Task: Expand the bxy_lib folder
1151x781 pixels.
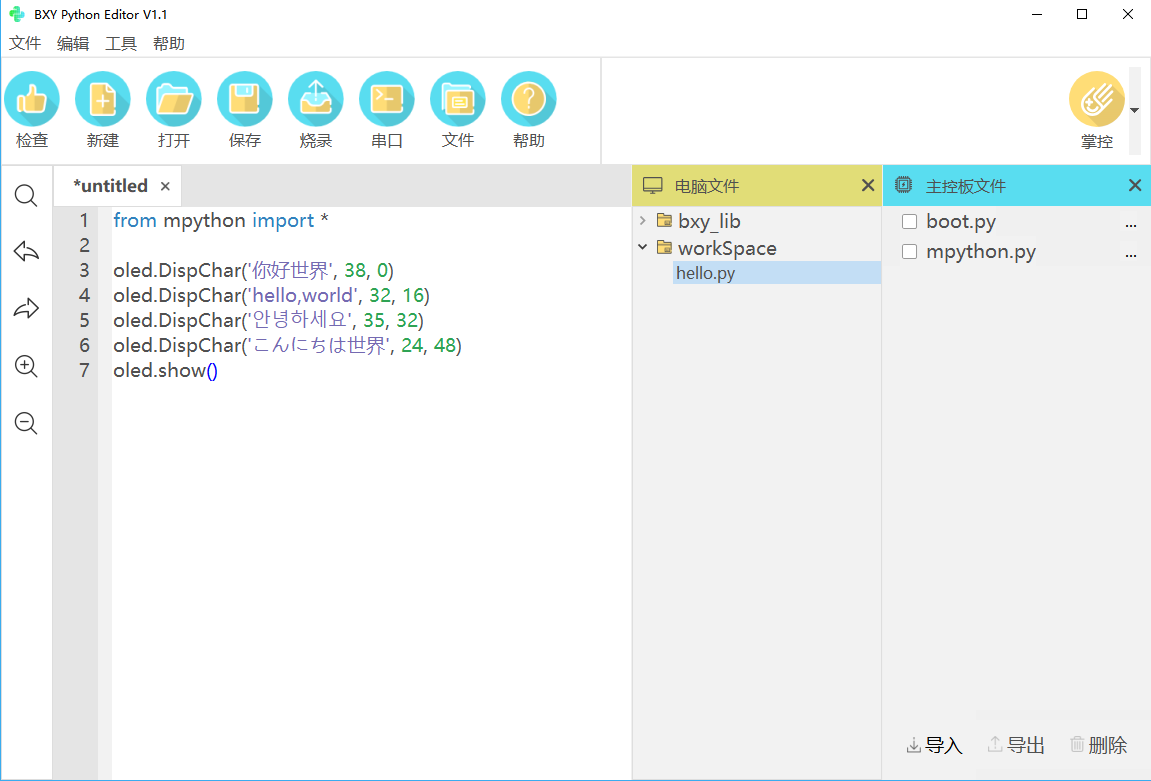Action: pyautogui.click(x=642, y=221)
